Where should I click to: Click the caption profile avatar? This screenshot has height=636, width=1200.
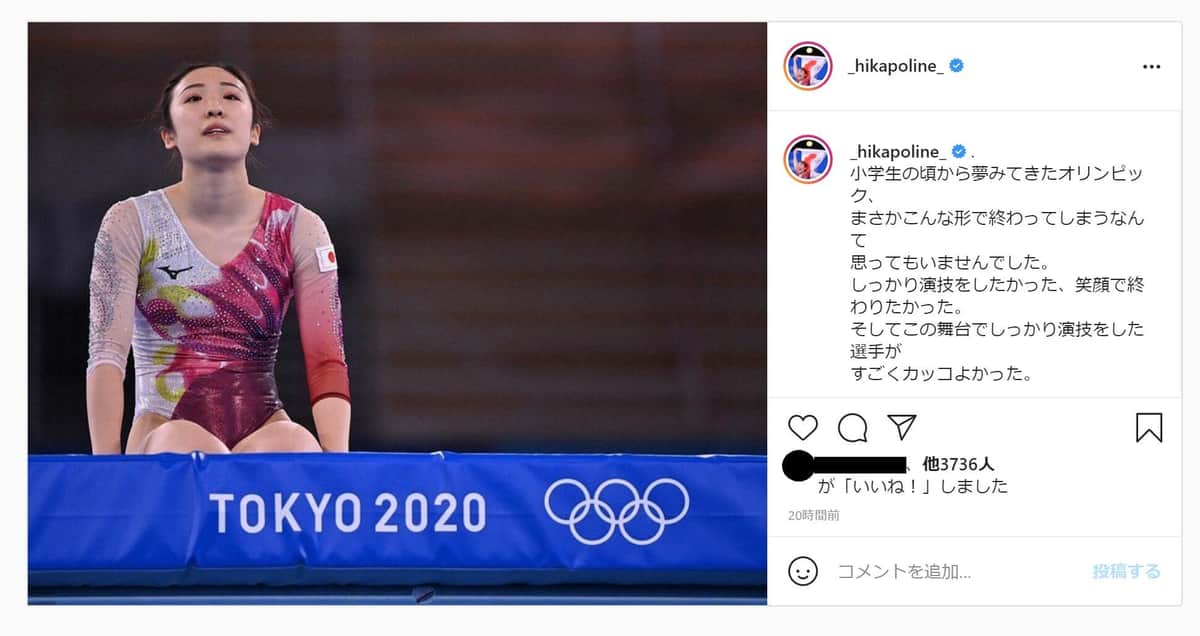808,159
